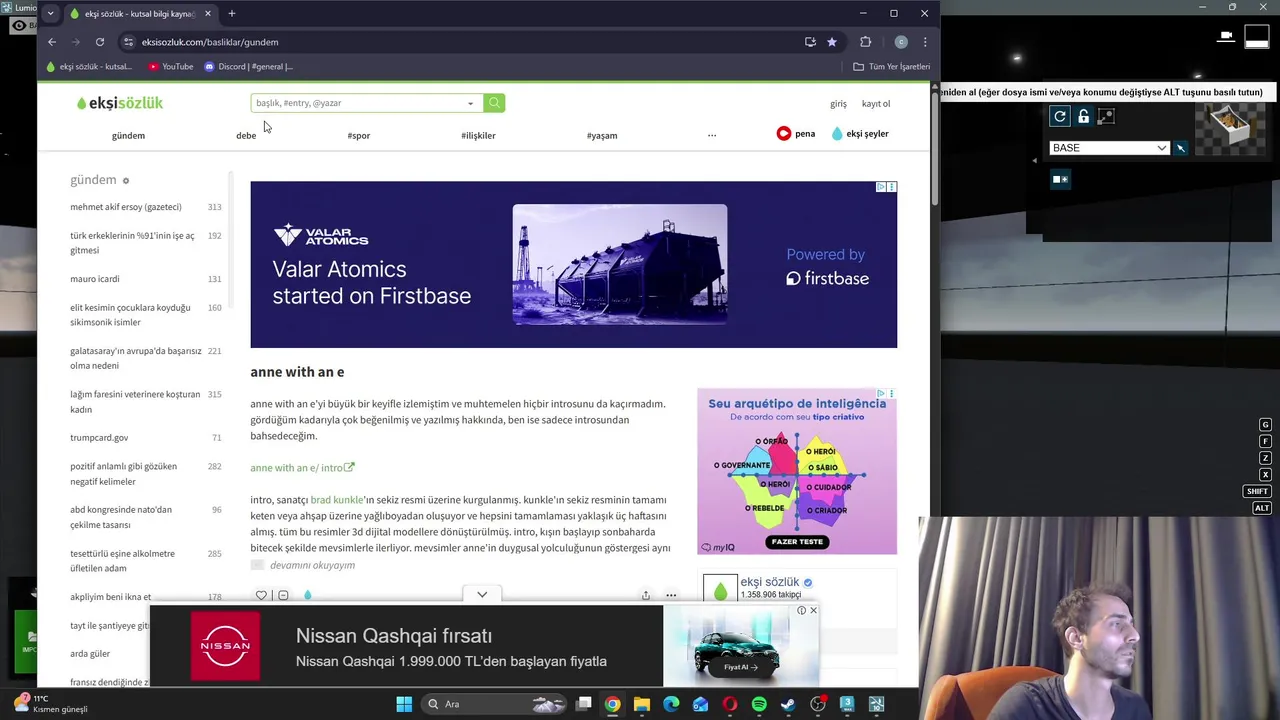Viewport: 1280px width, 720px height.
Task: Click the FAZER TESTE button in myIQ ad
Action: tap(797, 542)
